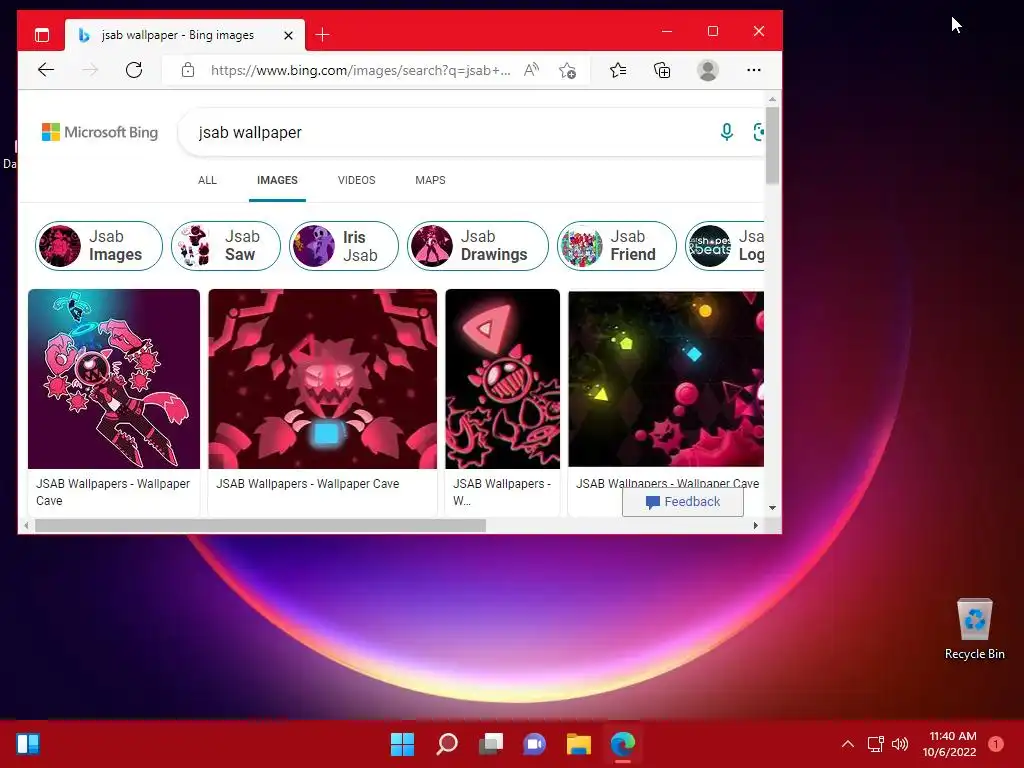Open second result's 'JSAB Wallpapers - Wallpaper Cave' caption
This screenshot has width=1024, height=768.
(308, 484)
